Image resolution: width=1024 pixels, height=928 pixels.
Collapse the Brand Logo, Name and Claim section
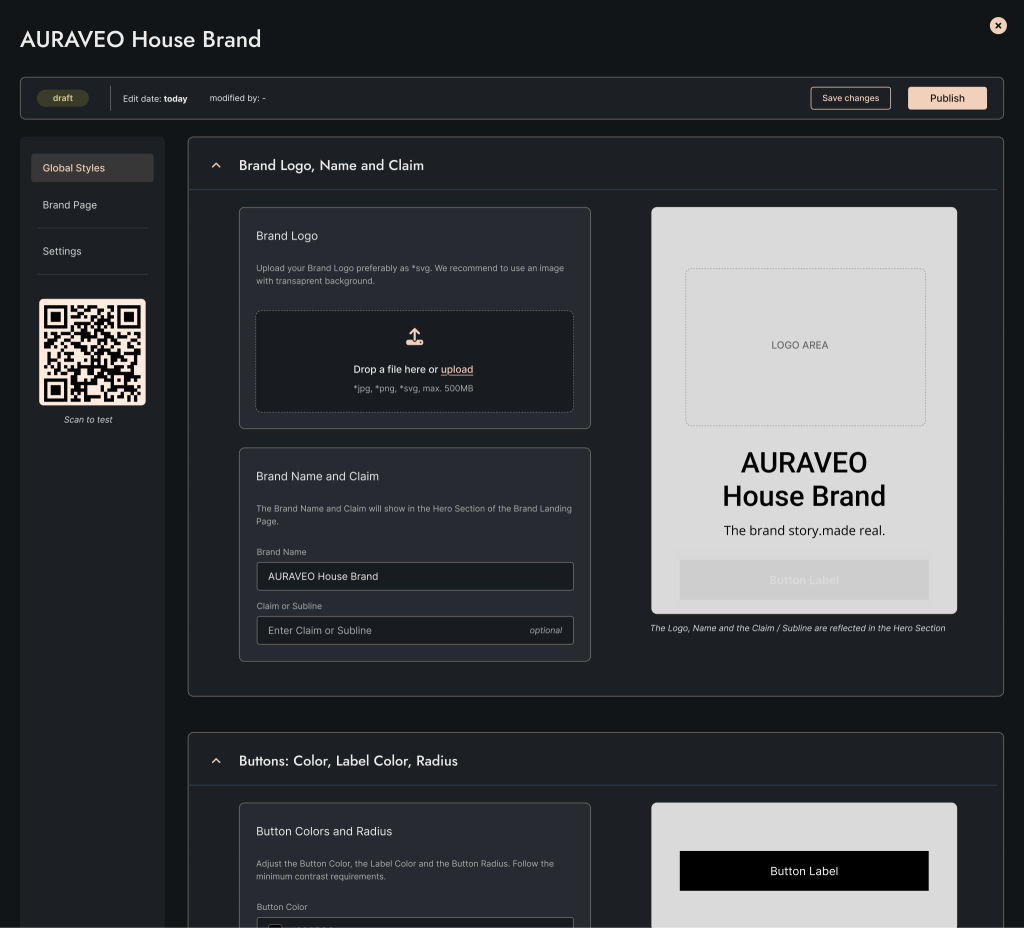point(216,166)
